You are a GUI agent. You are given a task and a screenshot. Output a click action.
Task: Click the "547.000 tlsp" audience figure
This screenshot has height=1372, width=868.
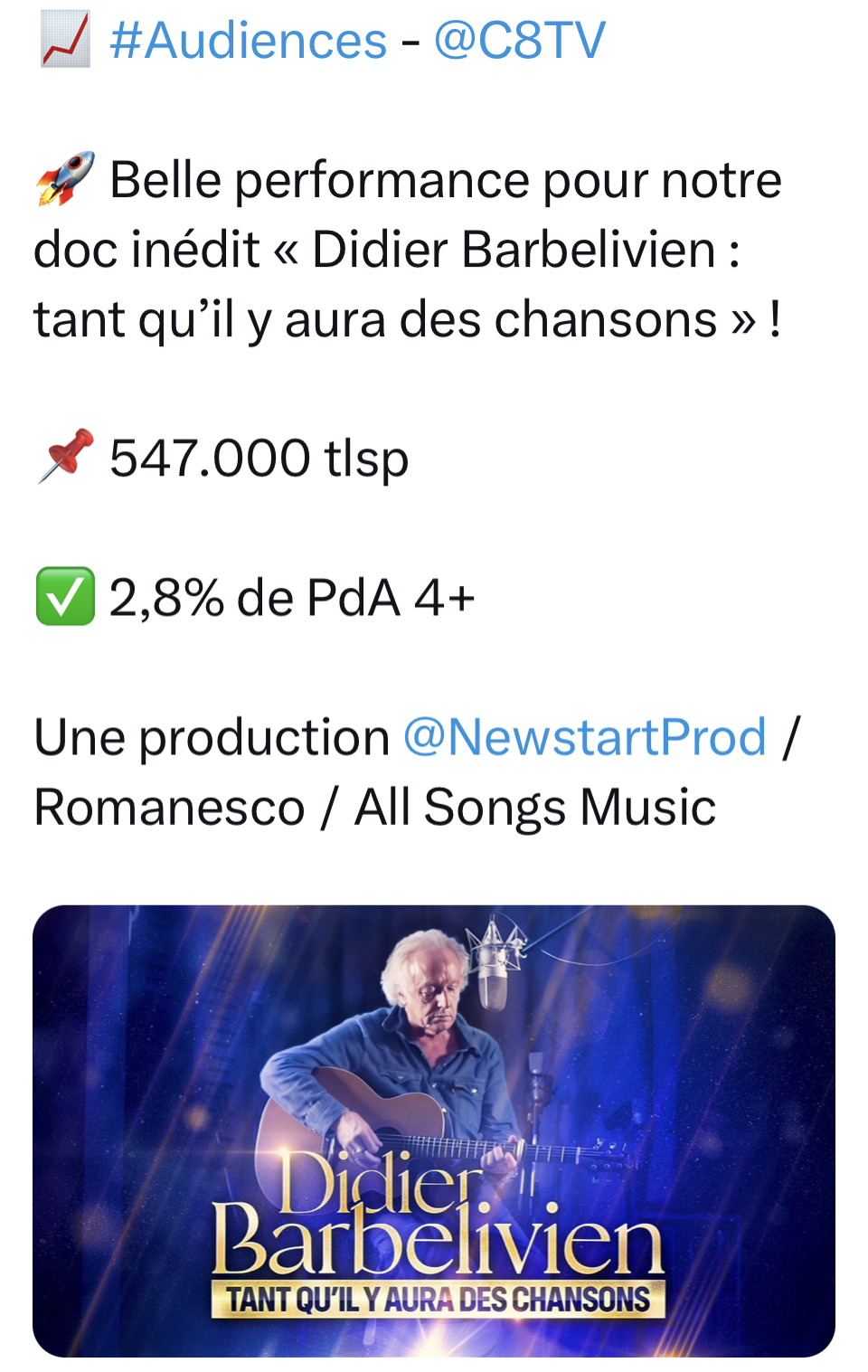pos(259,458)
